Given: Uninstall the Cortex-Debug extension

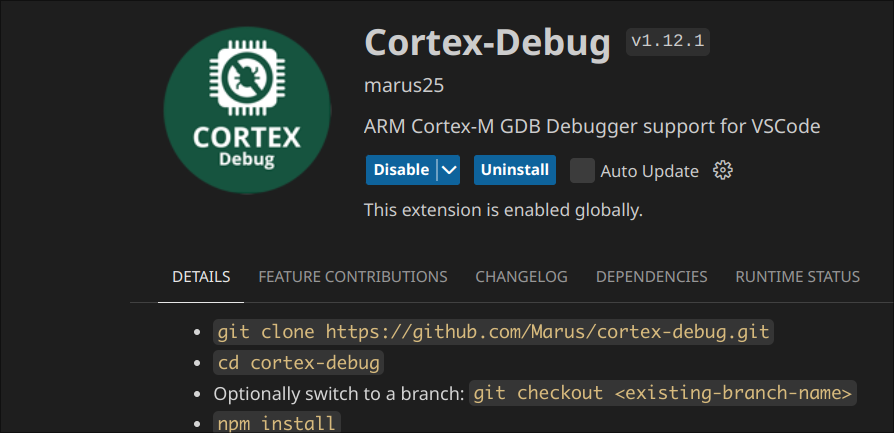Looking at the screenshot, I should 514,170.
